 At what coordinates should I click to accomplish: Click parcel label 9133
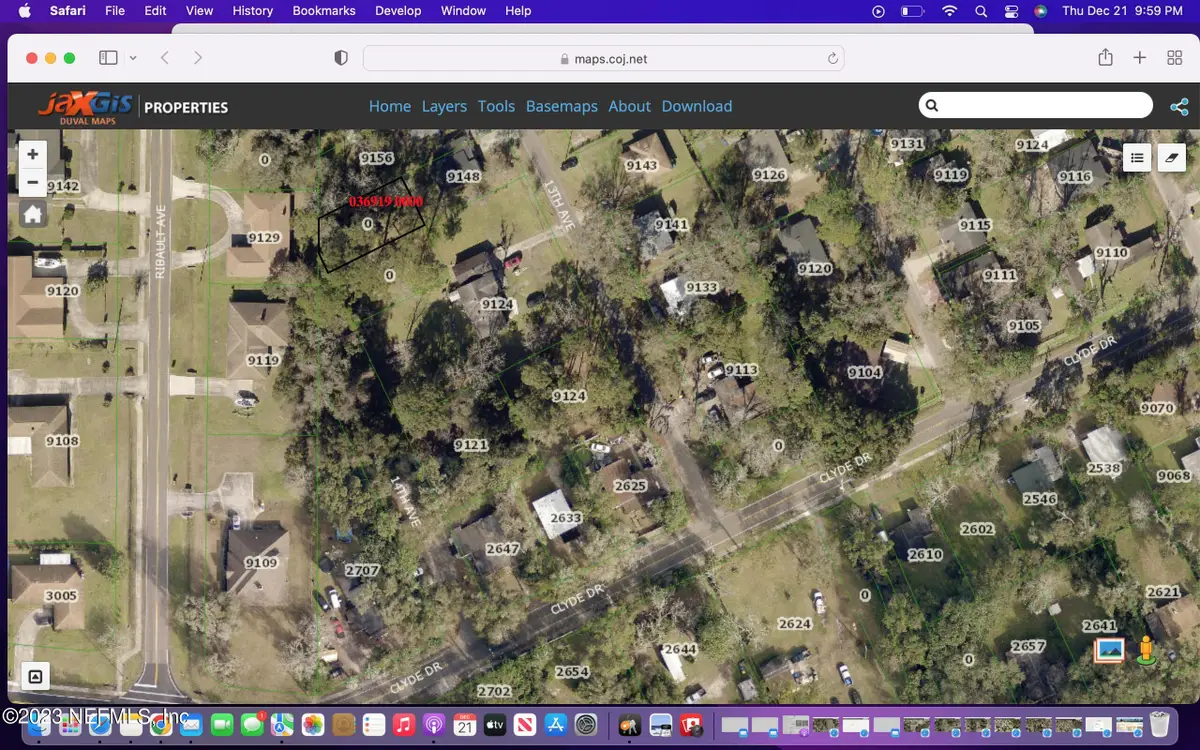coord(701,287)
